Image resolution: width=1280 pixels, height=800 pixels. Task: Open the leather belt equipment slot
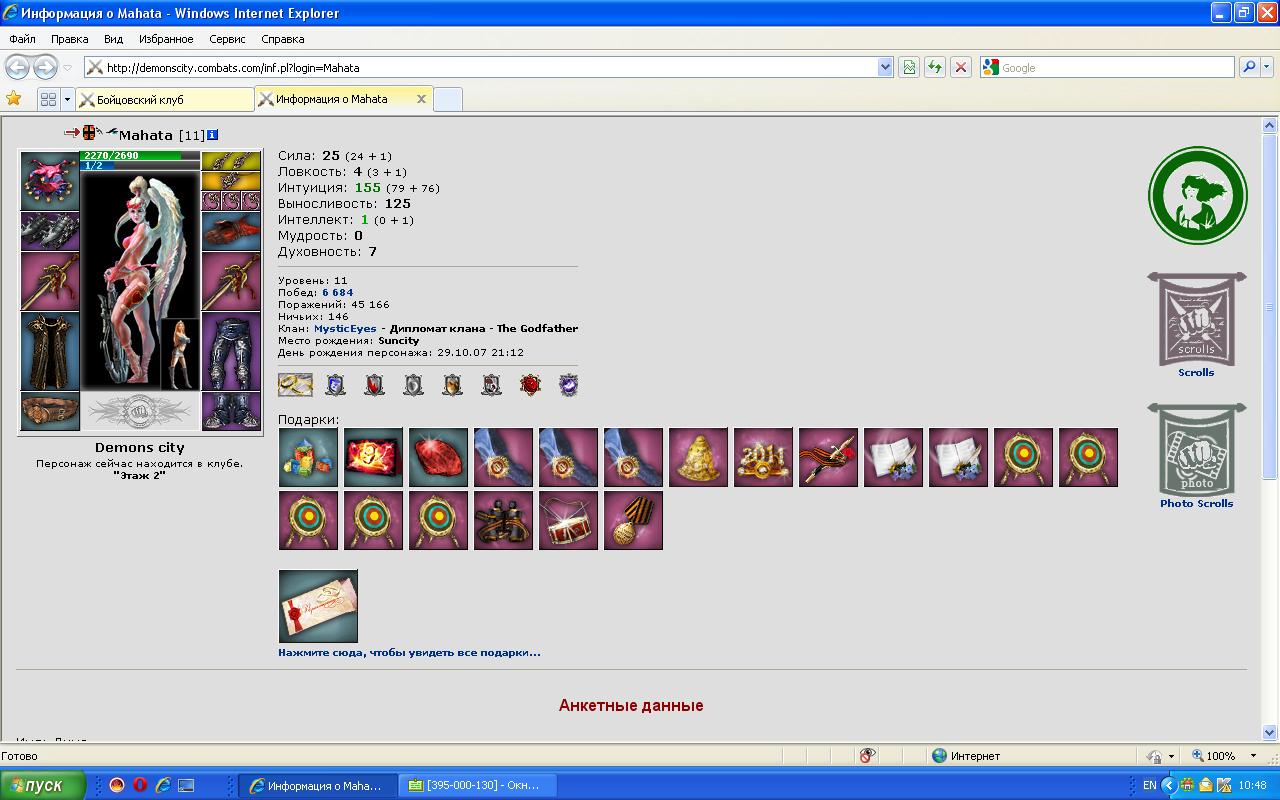(50, 411)
